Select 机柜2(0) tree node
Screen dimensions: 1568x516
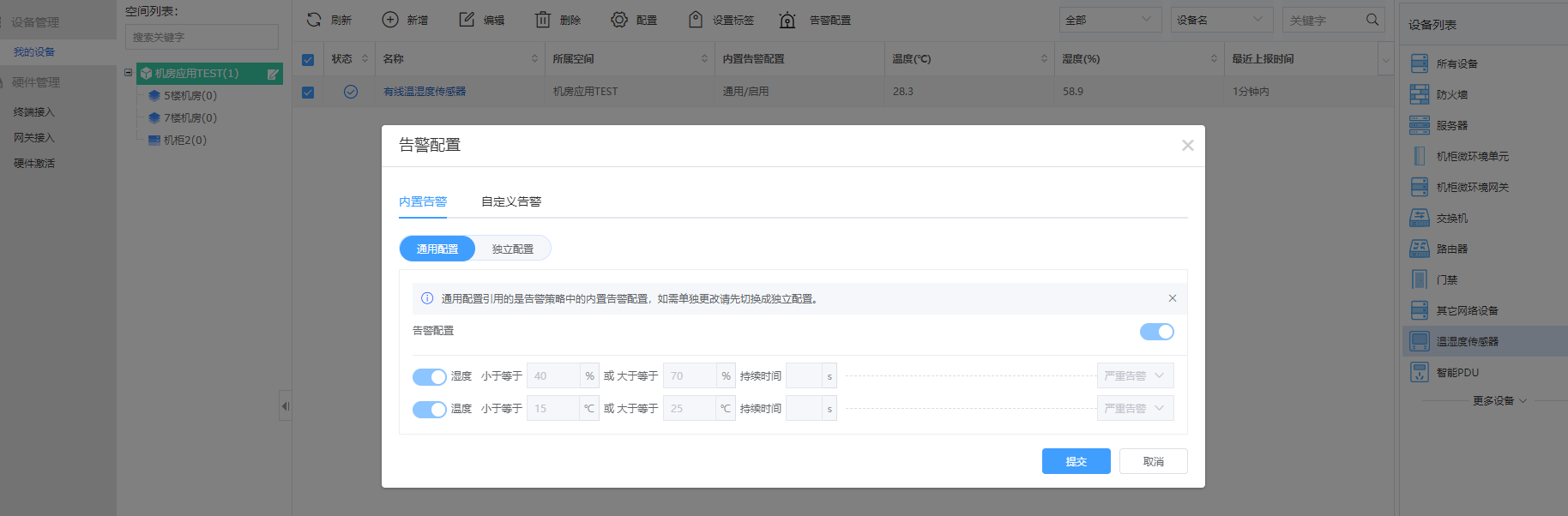pyautogui.click(x=184, y=140)
